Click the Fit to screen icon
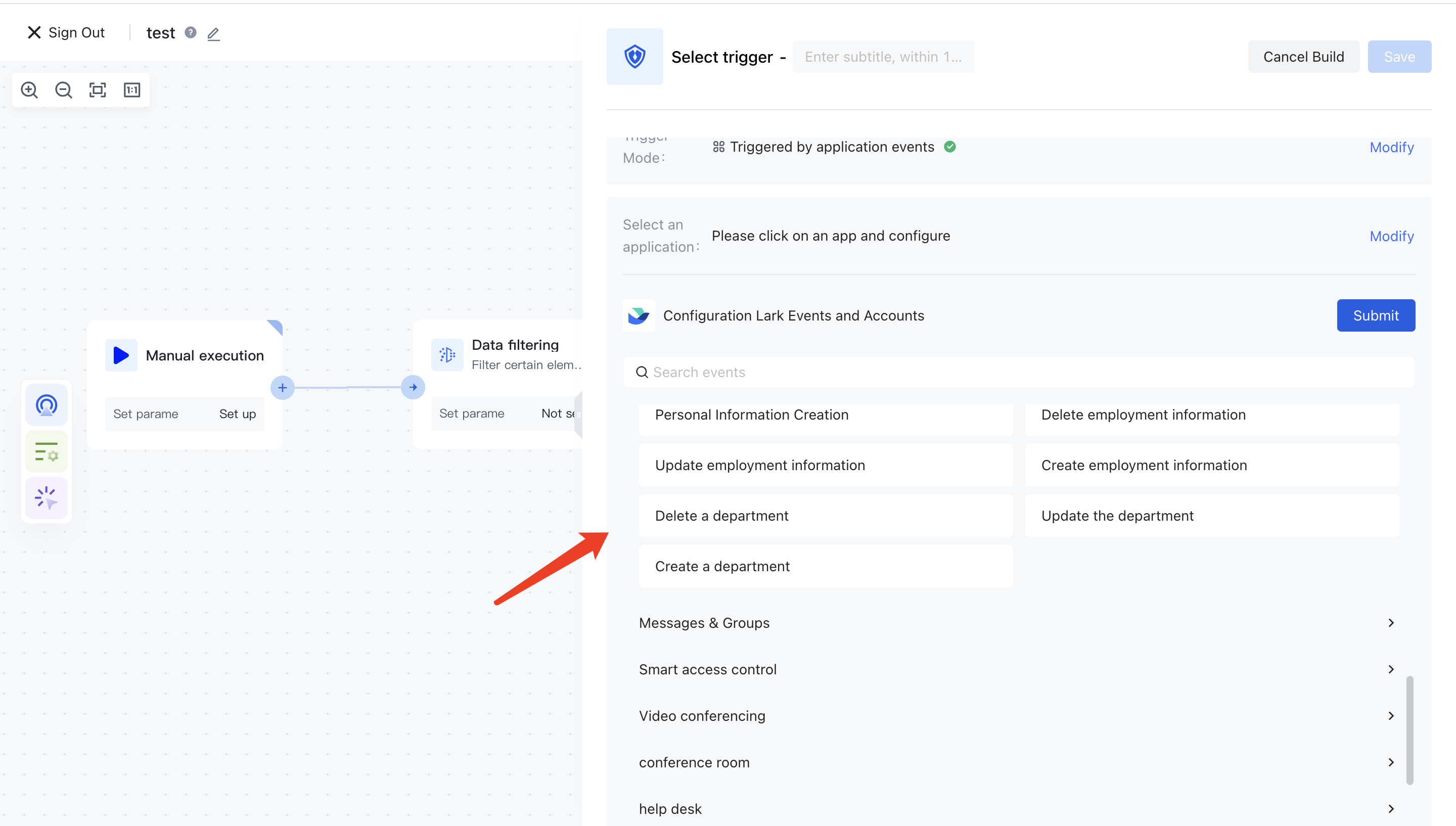 (97, 89)
